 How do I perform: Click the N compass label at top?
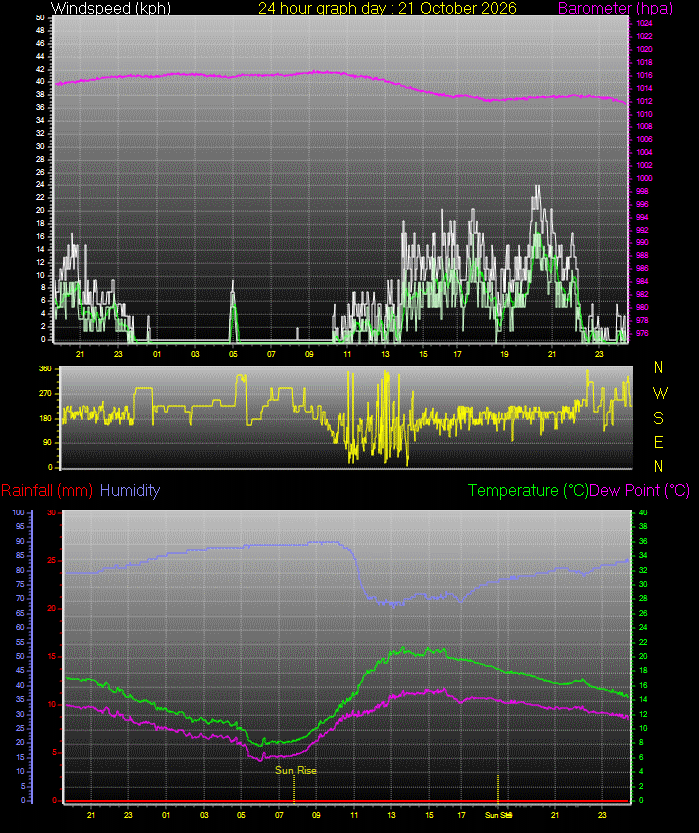(x=658, y=367)
